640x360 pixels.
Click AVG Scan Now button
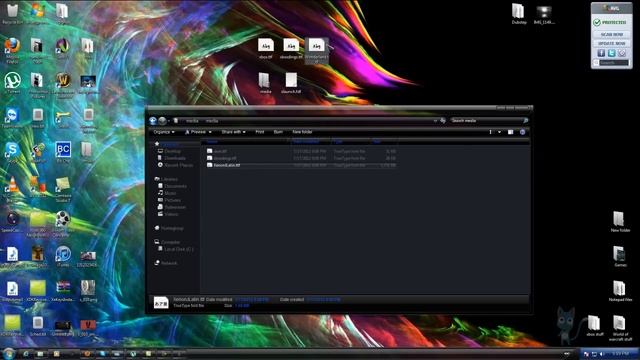[611, 35]
